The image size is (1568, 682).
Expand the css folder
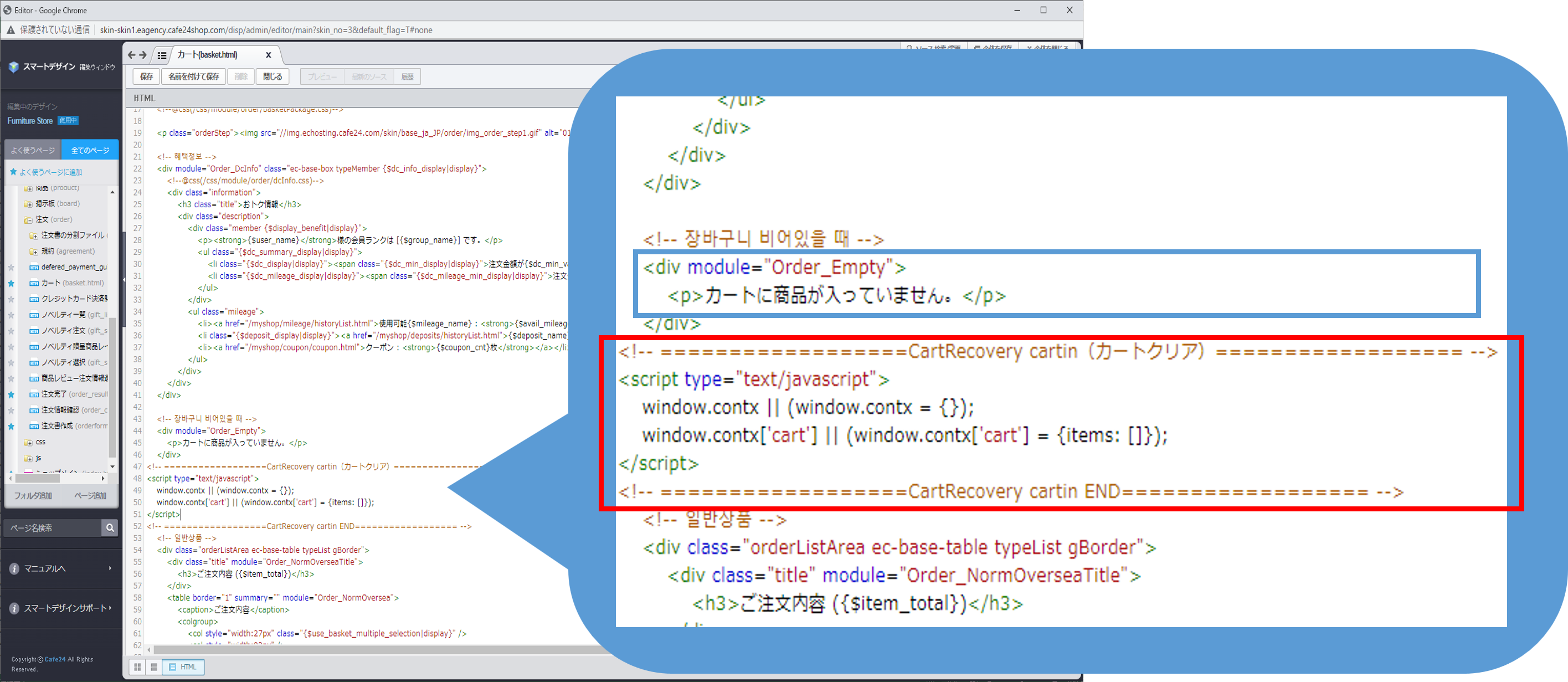click(x=28, y=442)
